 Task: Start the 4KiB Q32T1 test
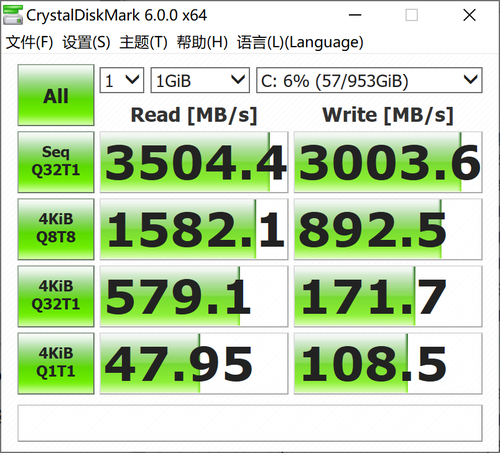tap(56, 296)
